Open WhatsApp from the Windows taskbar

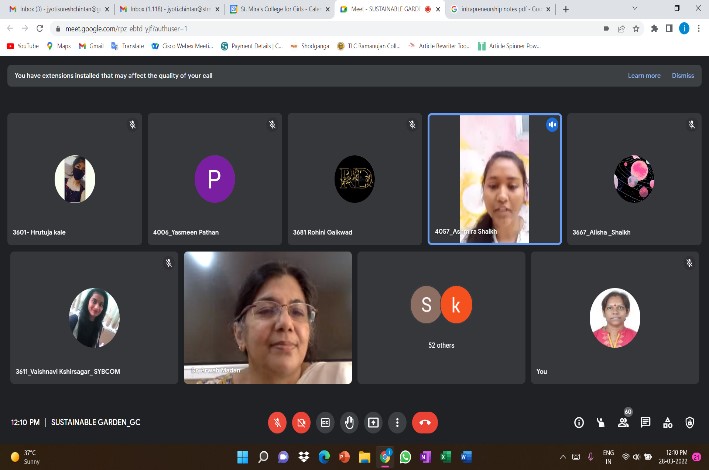(405, 457)
